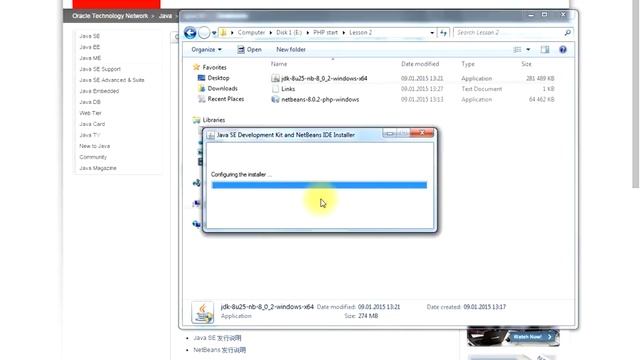Open Desktop in the navigation pane

pyautogui.click(x=218, y=78)
